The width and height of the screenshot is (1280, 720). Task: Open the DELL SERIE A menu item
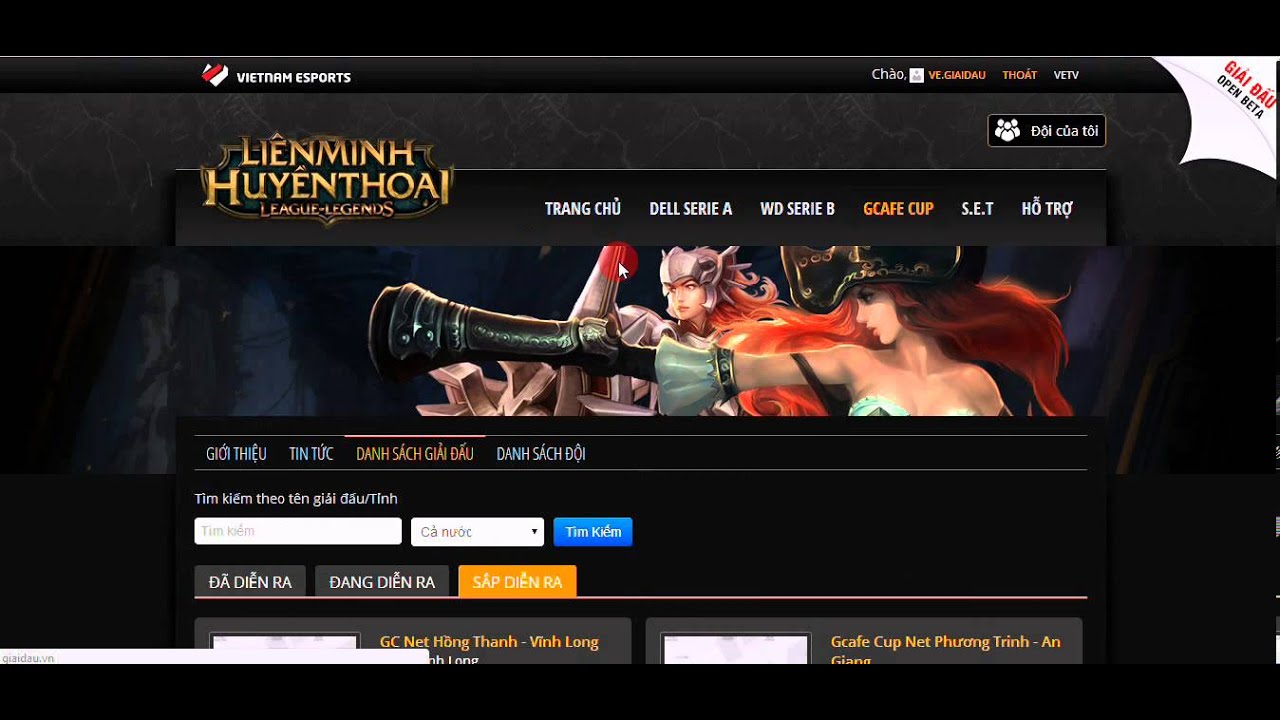(x=691, y=208)
